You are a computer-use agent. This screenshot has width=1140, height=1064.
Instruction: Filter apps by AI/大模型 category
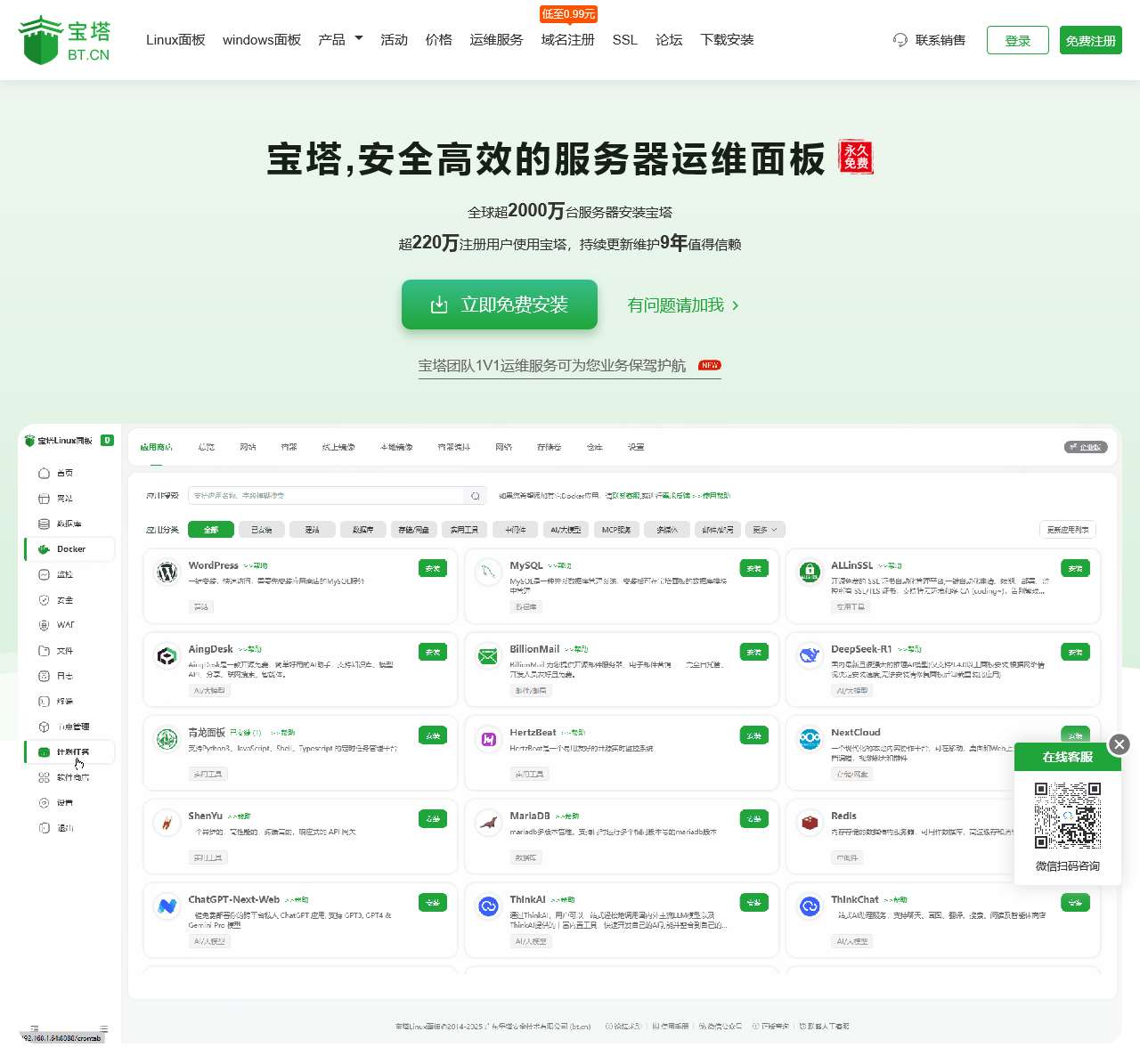[x=566, y=530]
